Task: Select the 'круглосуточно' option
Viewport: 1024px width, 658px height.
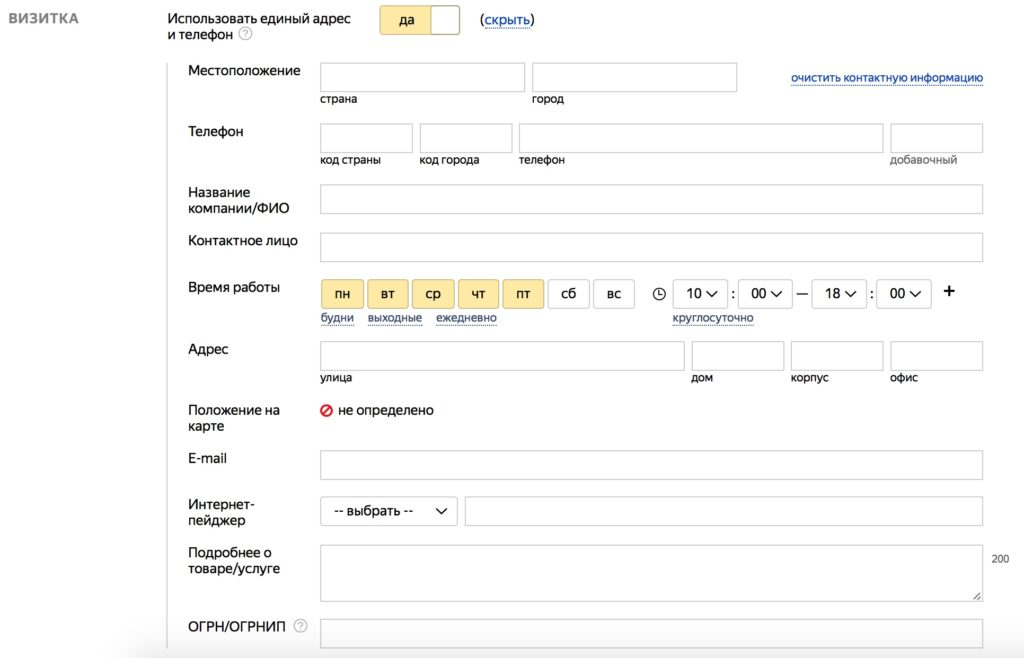Action: pos(712,318)
